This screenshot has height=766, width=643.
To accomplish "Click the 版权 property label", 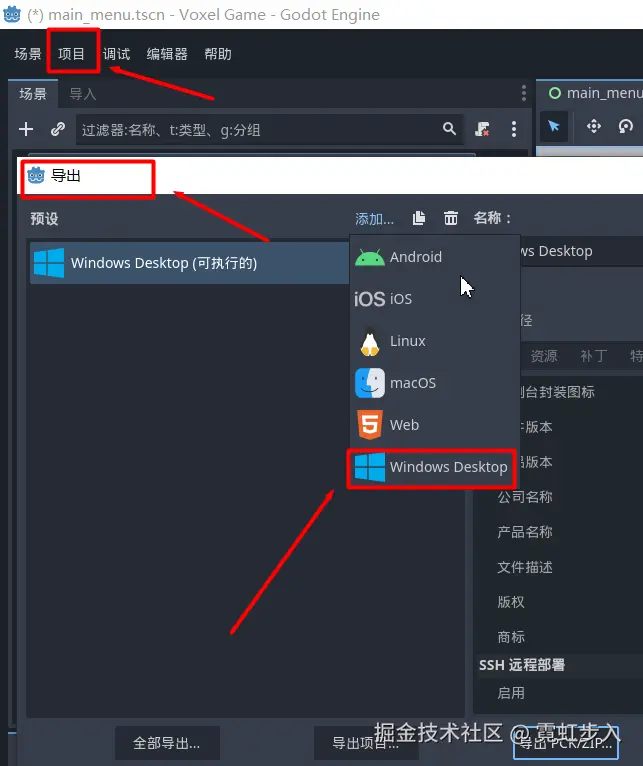I will (511, 602).
